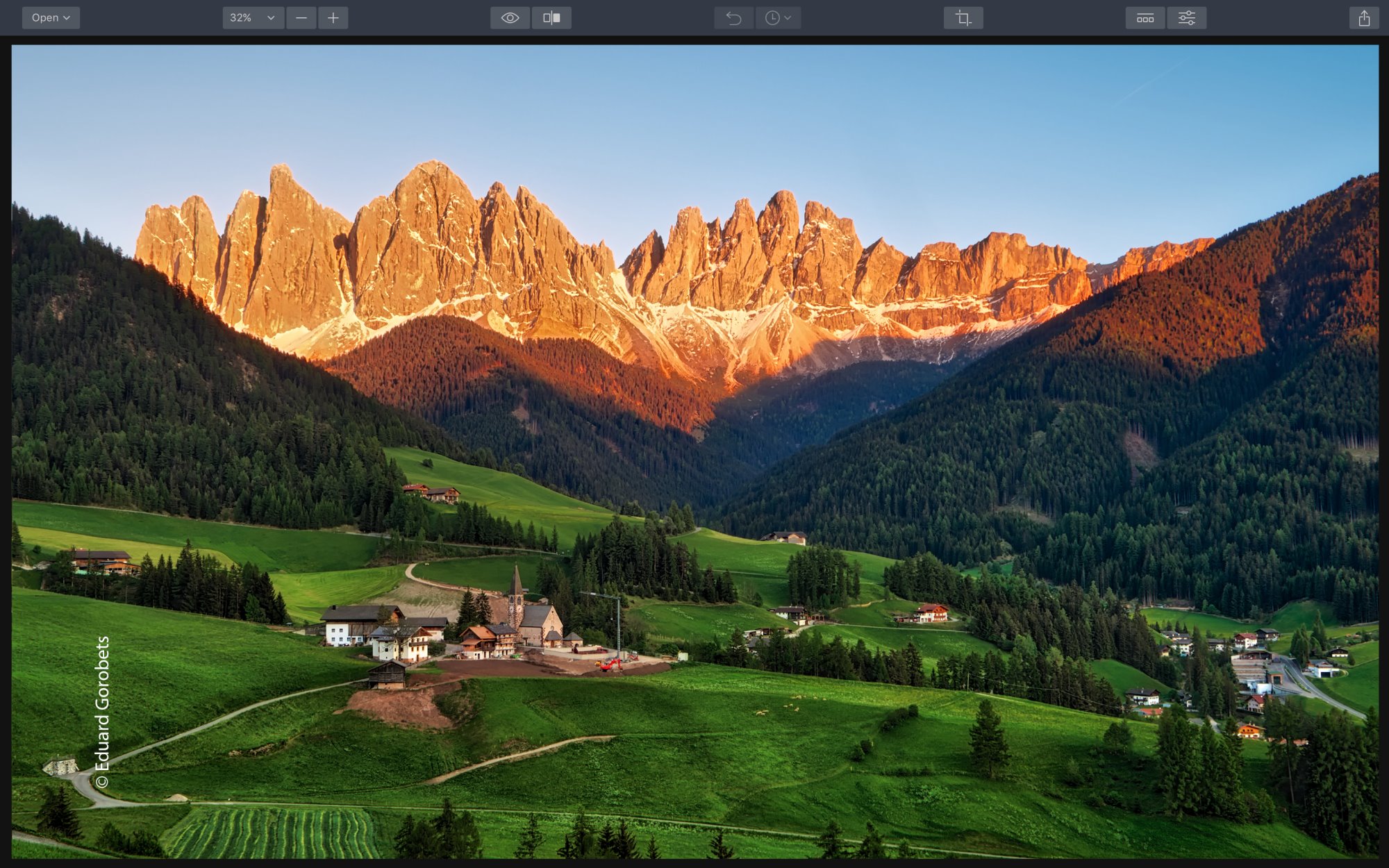
Task: Toggle the presets filmstrip panel
Action: (x=1145, y=18)
